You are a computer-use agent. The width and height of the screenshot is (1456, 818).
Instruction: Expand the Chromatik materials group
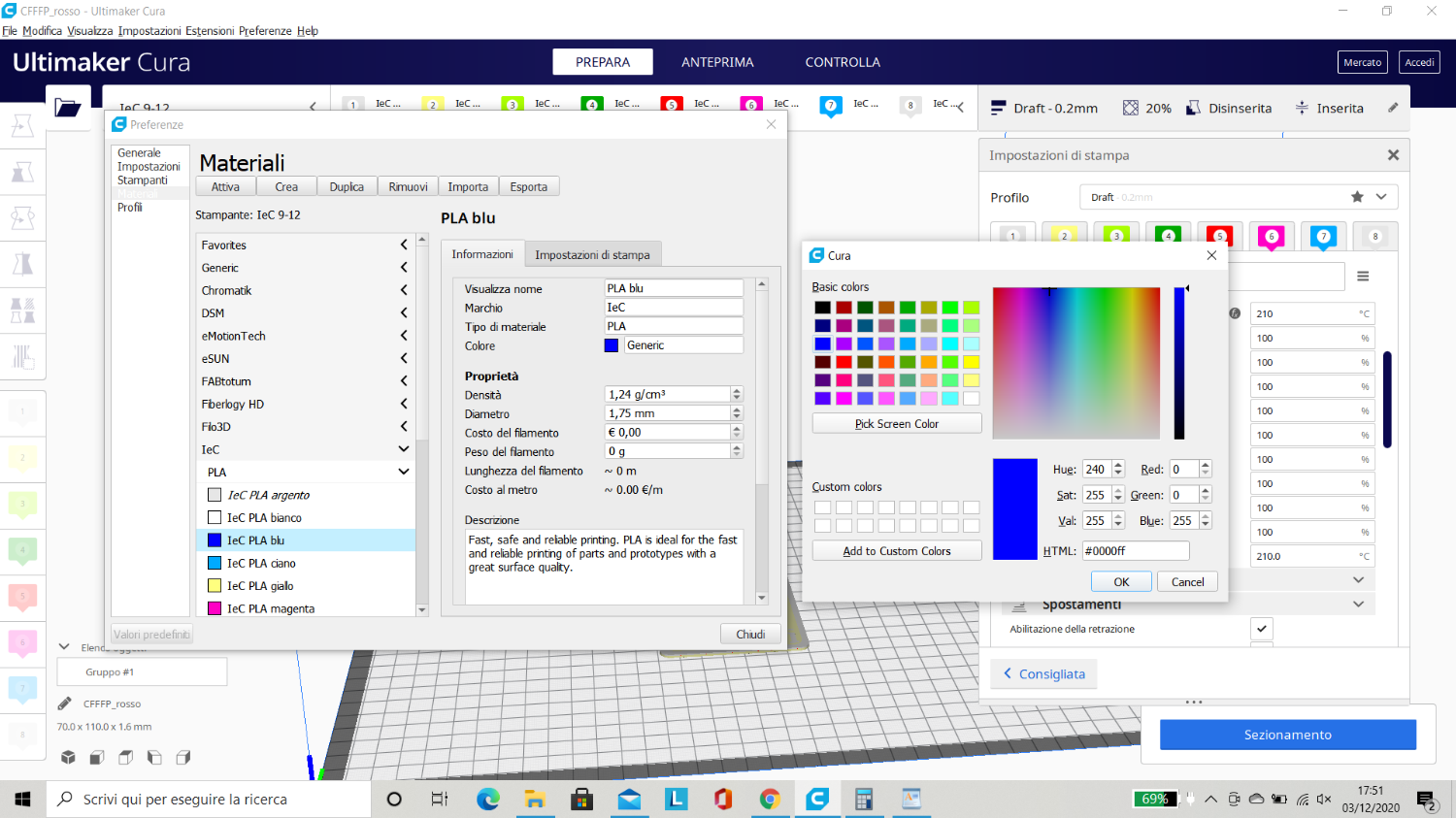click(x=404, y=290)
